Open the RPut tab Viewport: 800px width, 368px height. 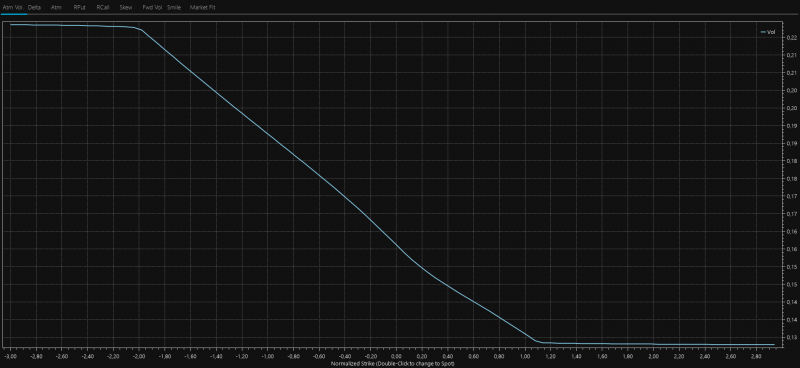[80, 8]
